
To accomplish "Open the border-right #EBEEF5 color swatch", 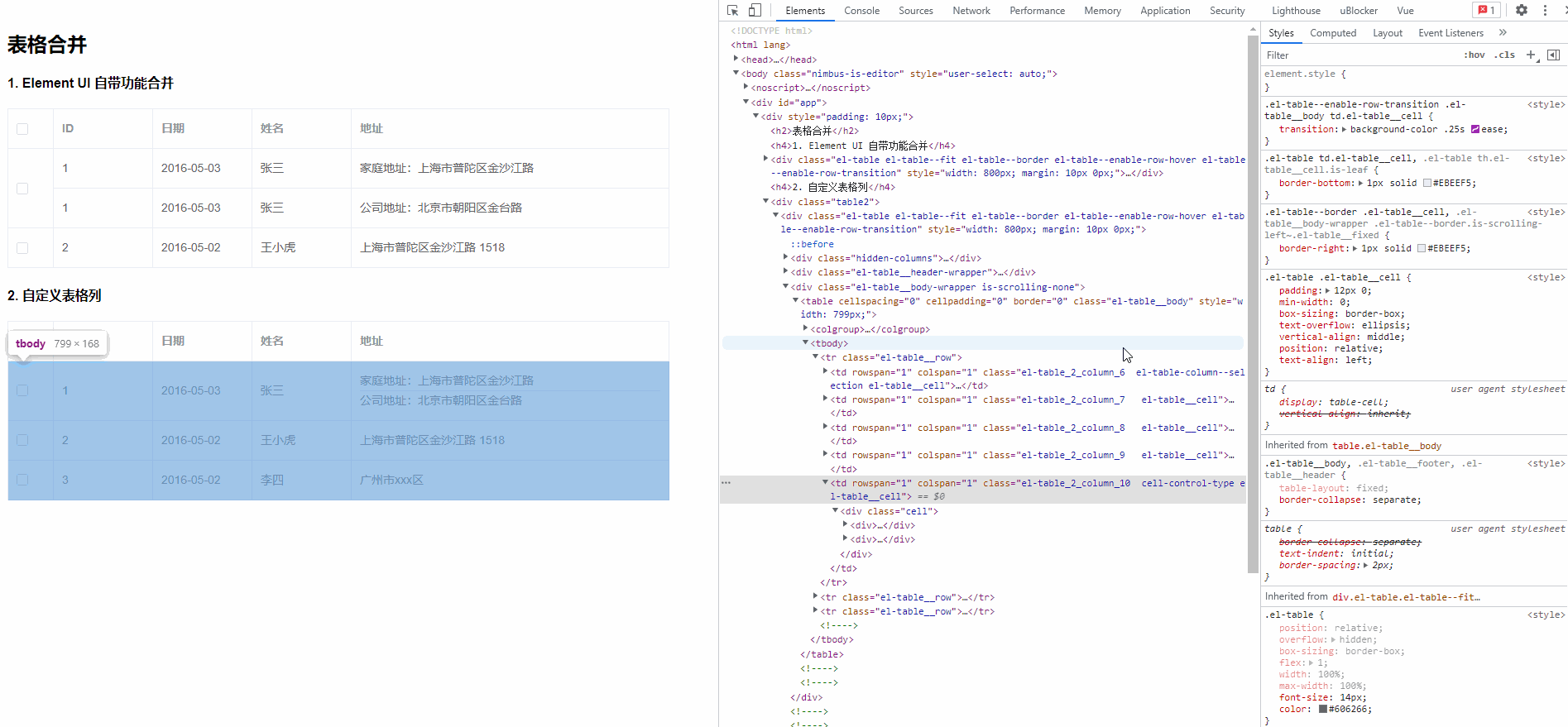I will tap(1422, 248).
